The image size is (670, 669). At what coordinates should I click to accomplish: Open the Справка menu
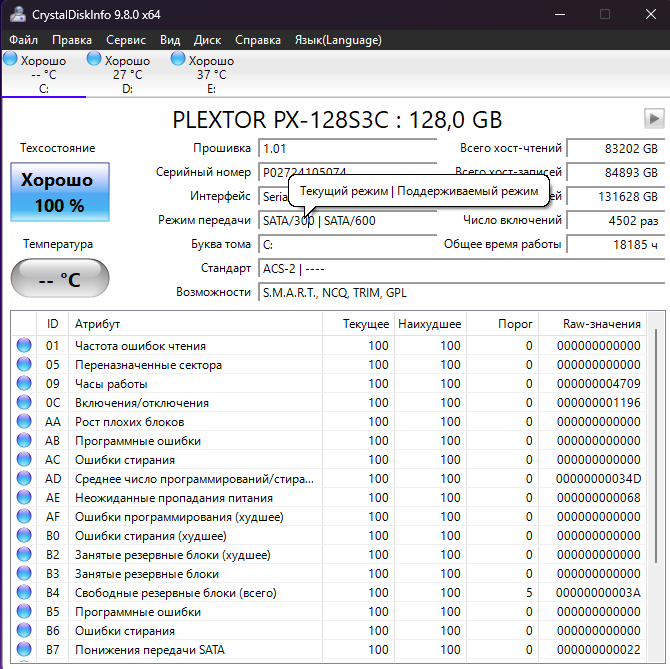tap(258, 40)
